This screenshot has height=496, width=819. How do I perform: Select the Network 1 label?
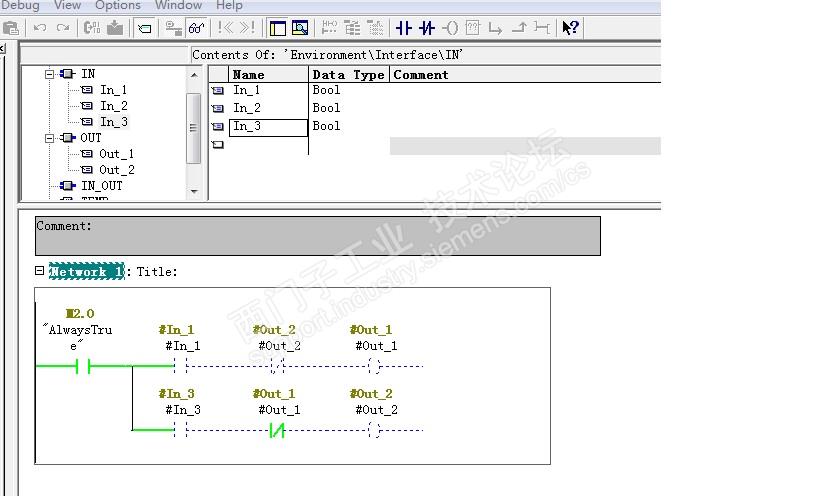pos(87,271)
